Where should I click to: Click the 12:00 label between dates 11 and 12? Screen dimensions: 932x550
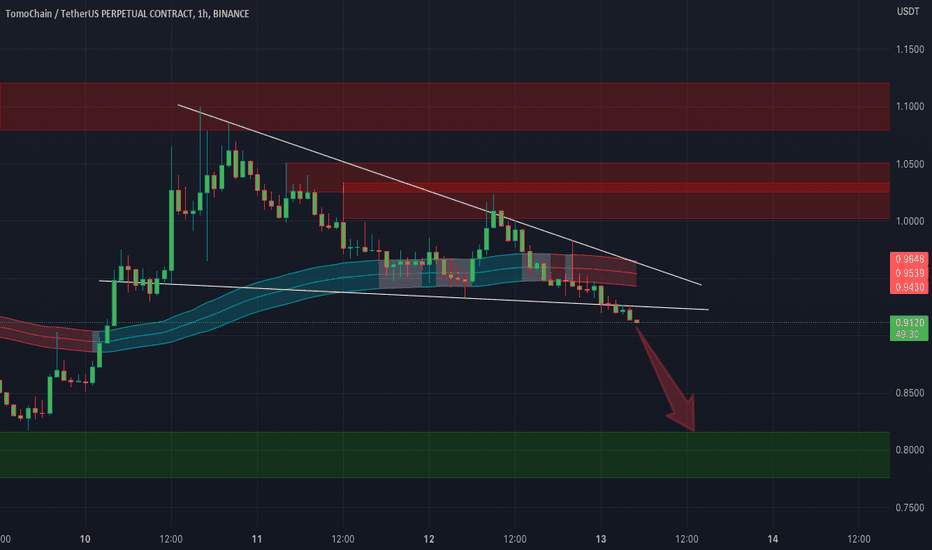343,539
